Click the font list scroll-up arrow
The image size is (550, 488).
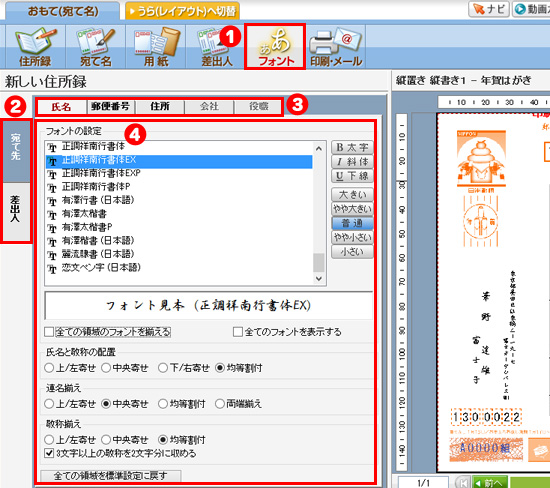(x=319, y=149)
